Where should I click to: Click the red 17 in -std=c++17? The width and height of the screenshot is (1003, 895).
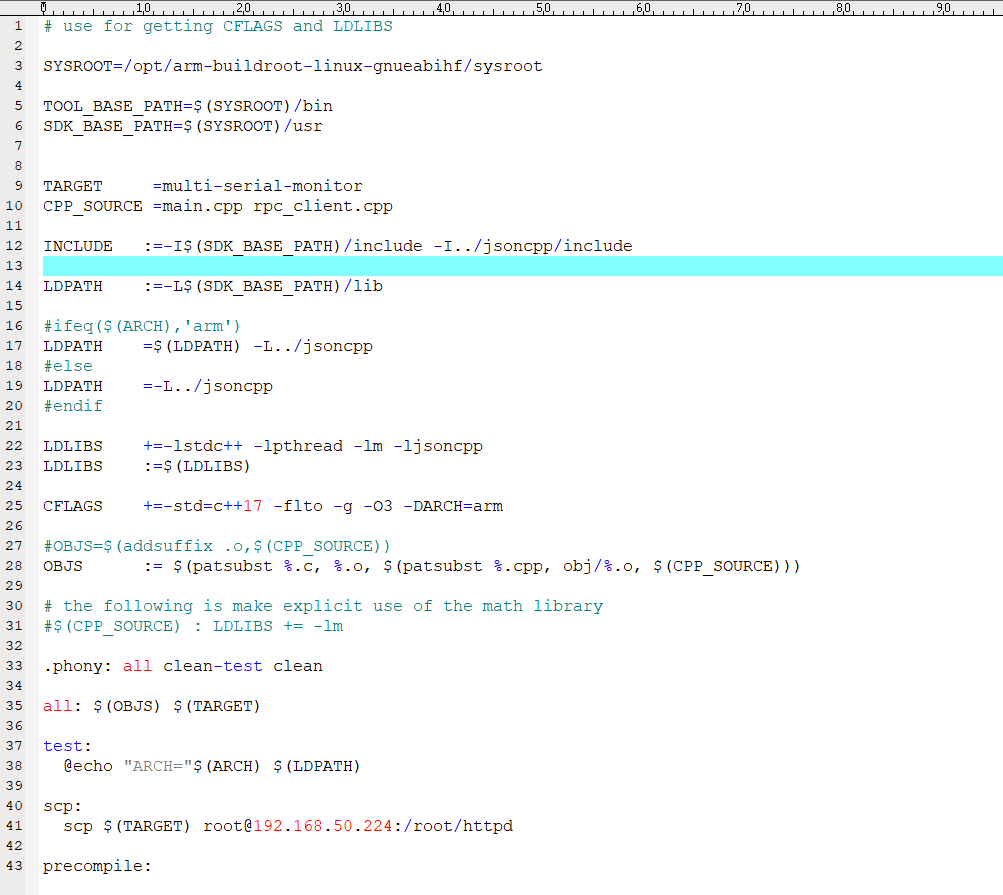tap(253, 505)
